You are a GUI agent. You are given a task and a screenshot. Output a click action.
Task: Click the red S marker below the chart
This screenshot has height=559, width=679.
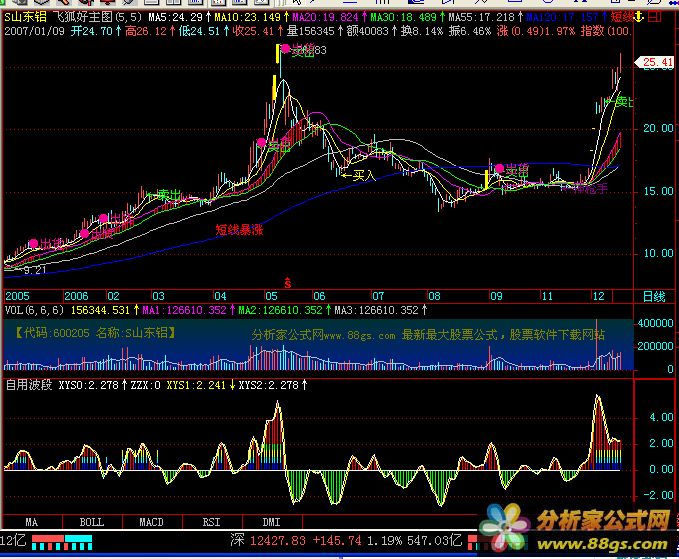288,282
